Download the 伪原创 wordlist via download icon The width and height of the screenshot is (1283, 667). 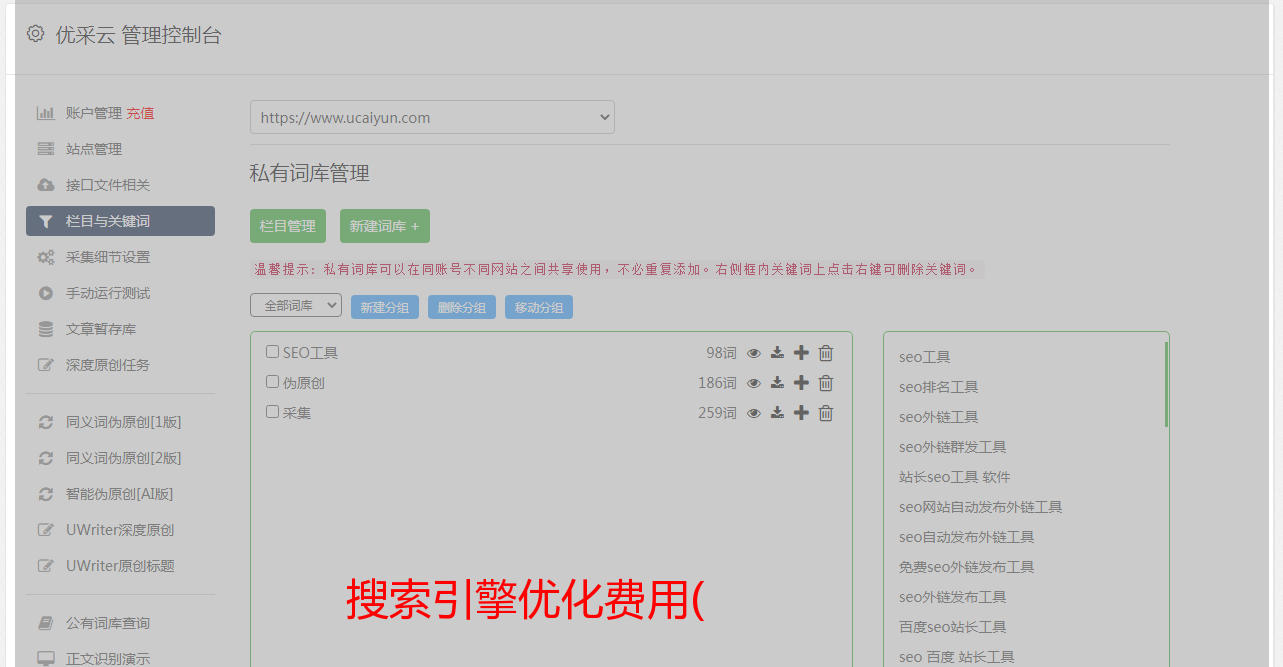[x=777, y=383]
